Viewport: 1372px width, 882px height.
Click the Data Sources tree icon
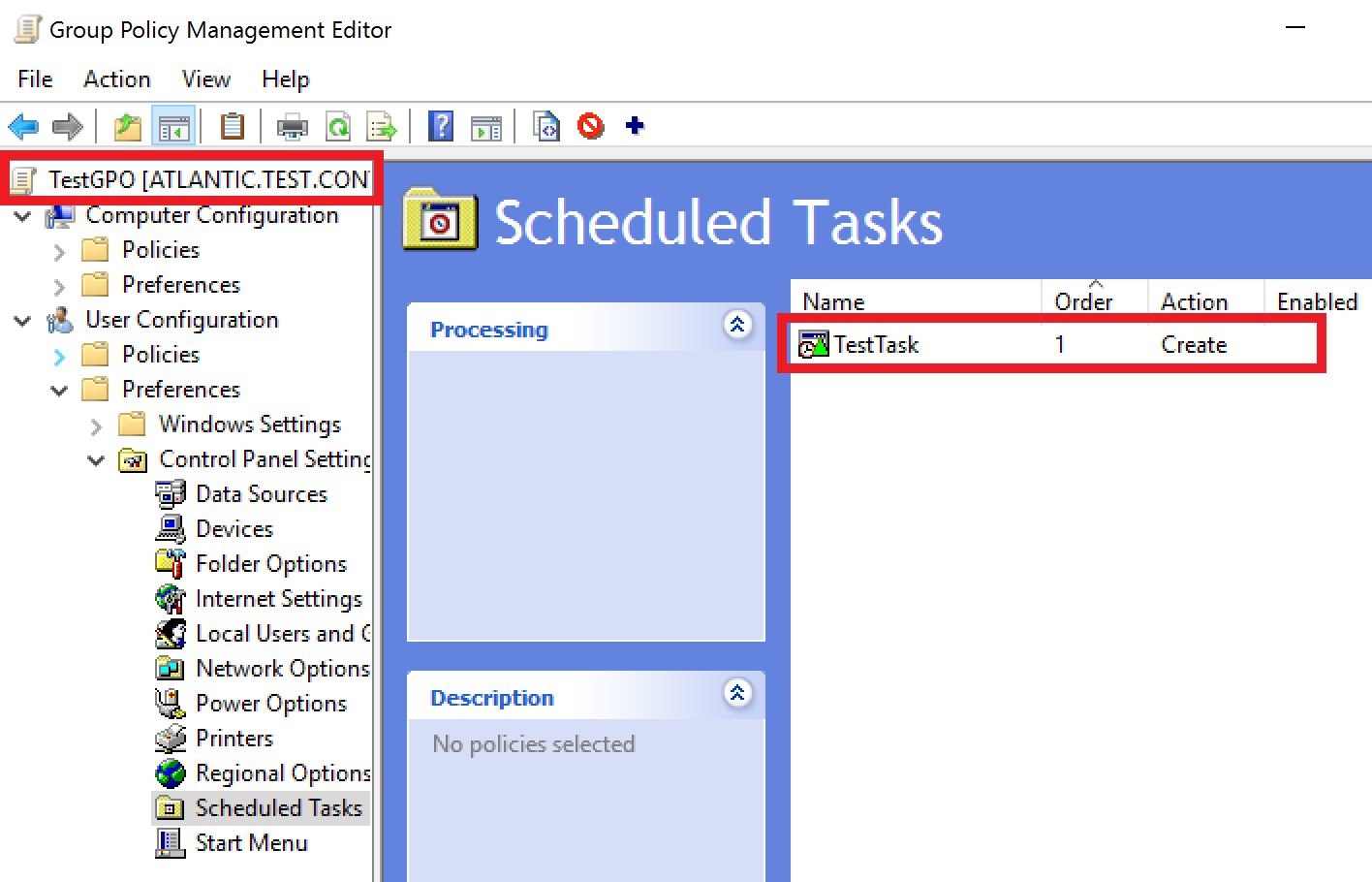[x=171, y=494]
